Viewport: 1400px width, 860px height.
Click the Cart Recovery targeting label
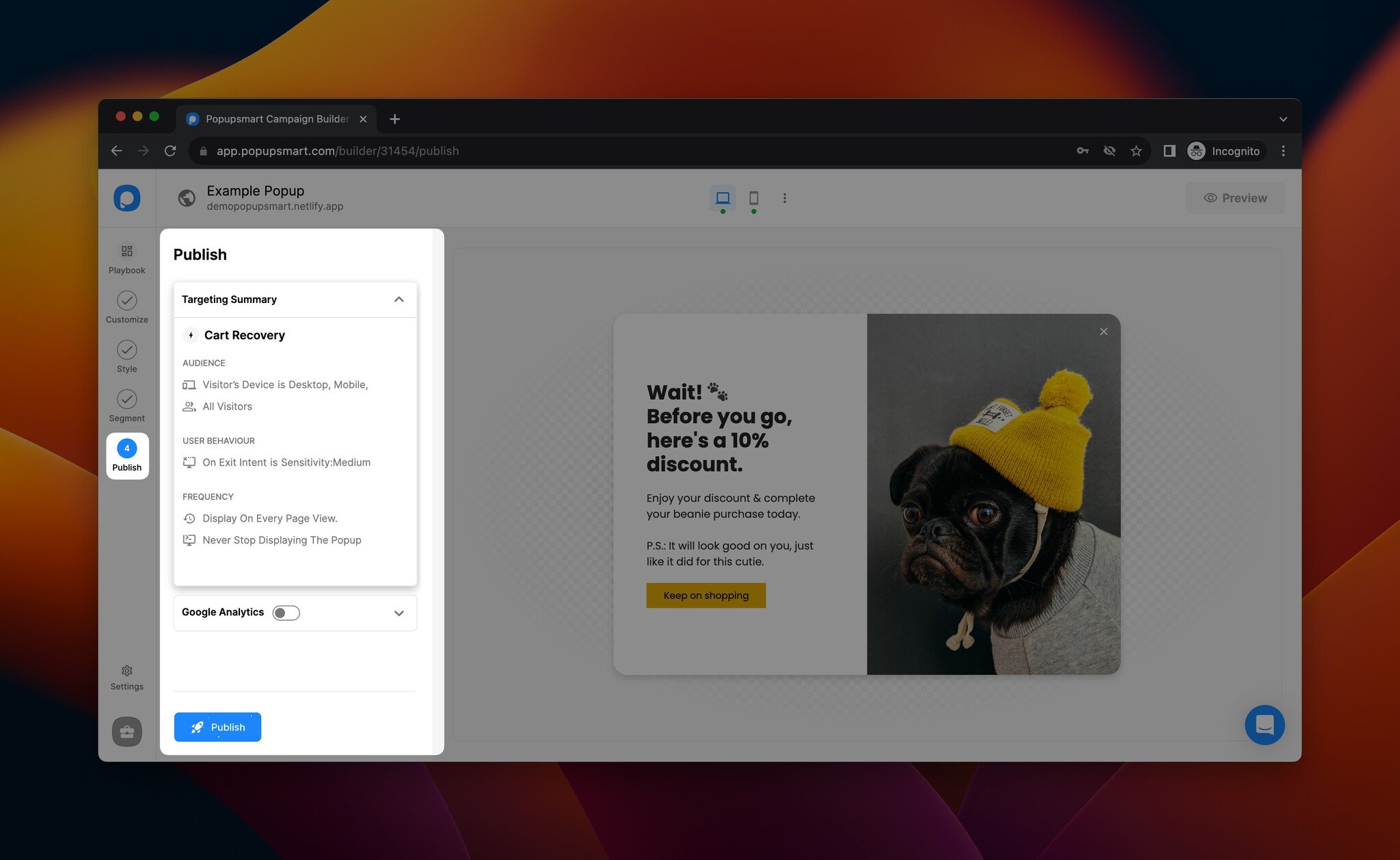point(243,335)
